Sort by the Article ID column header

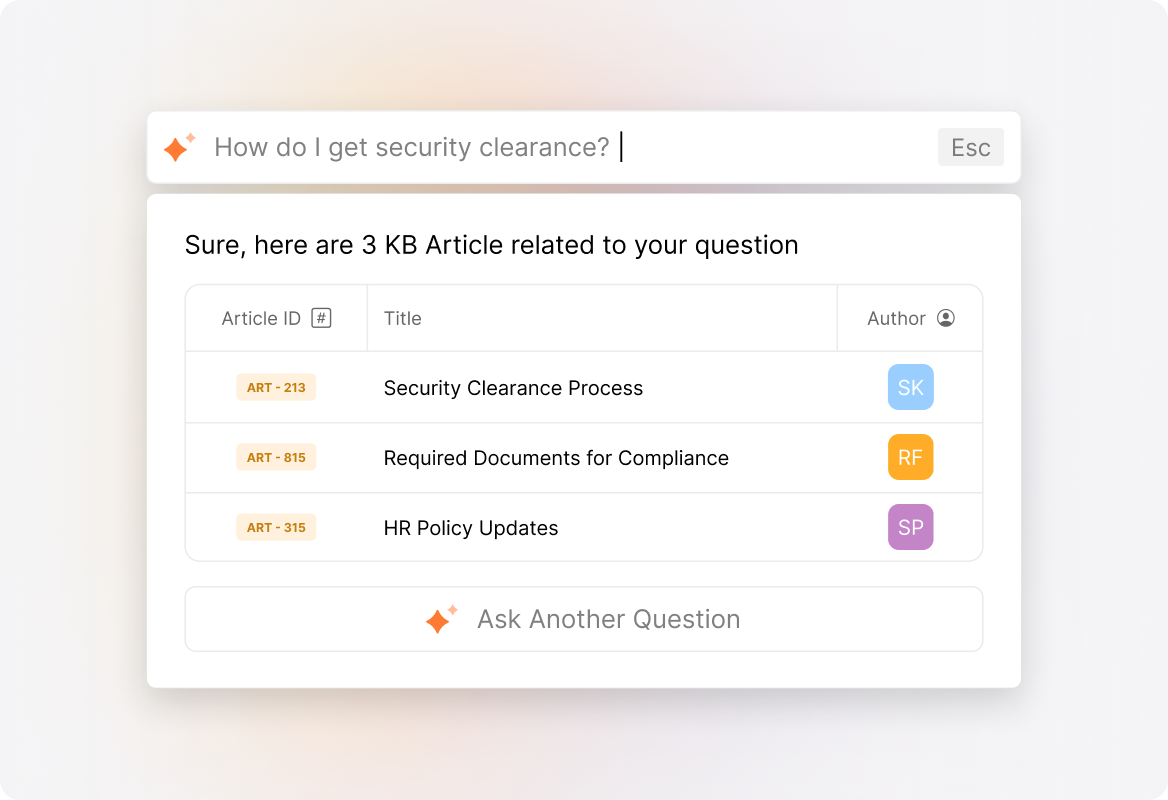pos(263,317)
